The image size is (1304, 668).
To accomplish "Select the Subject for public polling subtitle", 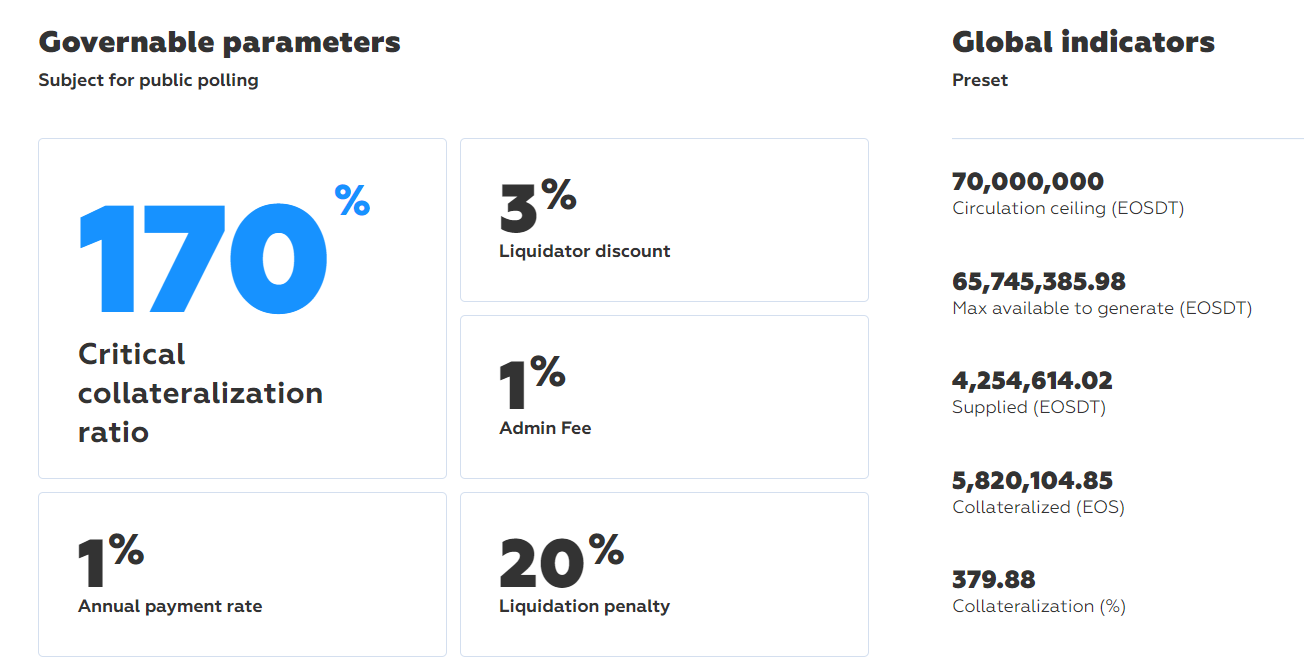I will coord(148,80).
